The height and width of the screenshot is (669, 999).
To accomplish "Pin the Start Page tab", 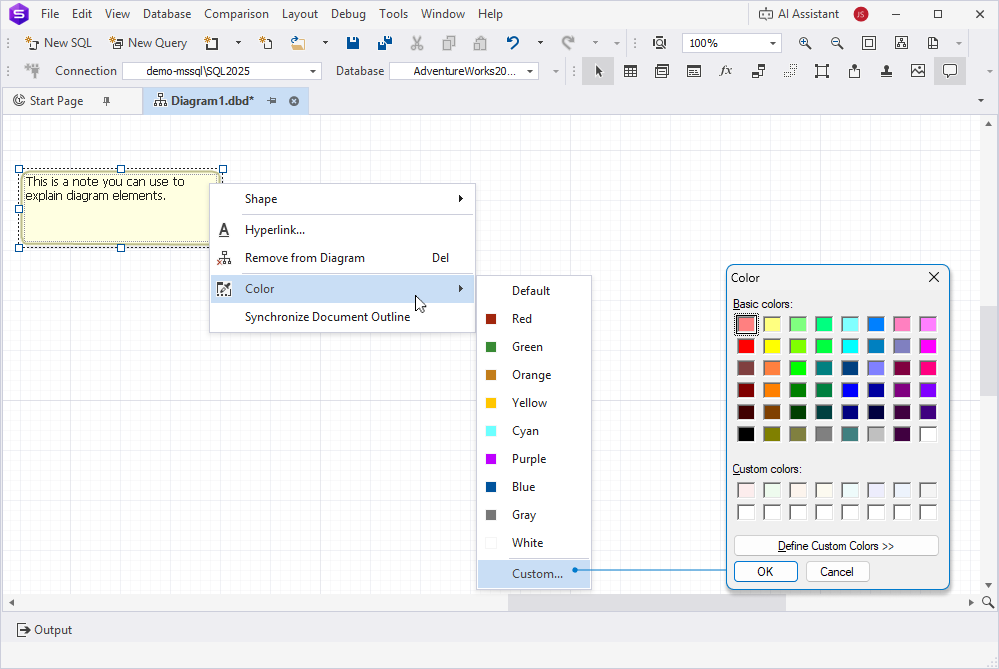I will coord(106,101).
